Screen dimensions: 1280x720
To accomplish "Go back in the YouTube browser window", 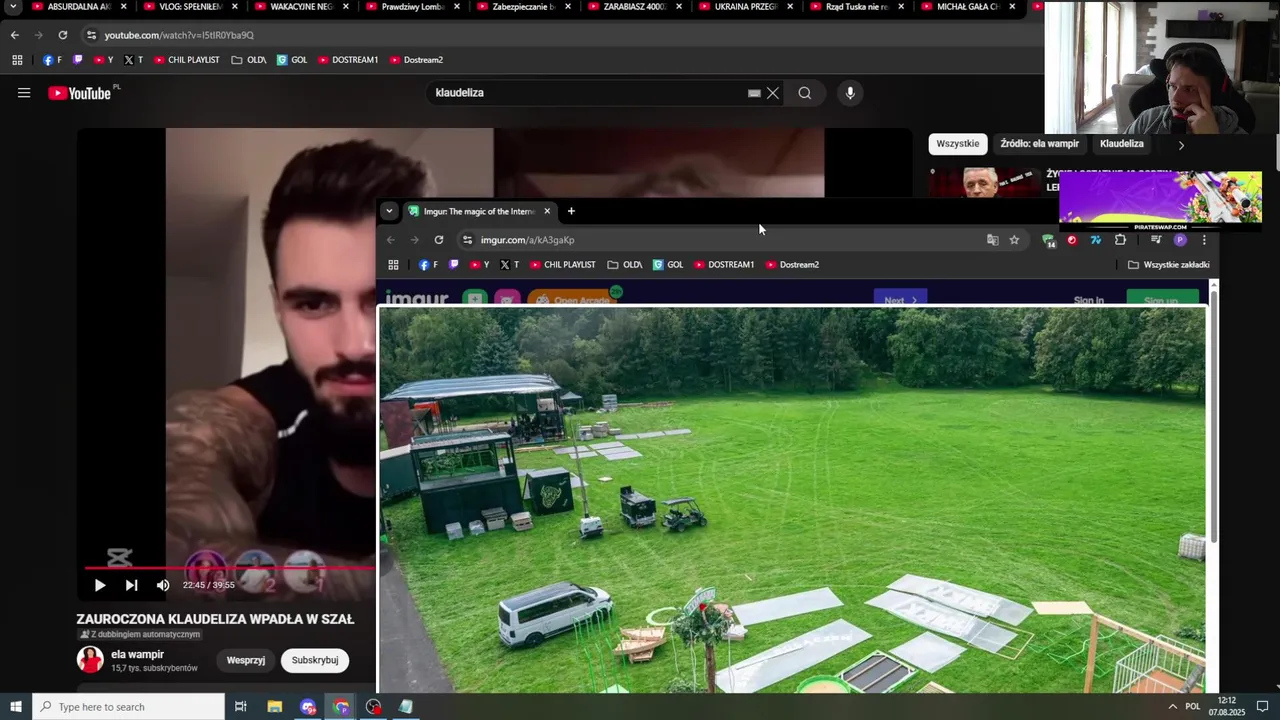I will (15, 35).
